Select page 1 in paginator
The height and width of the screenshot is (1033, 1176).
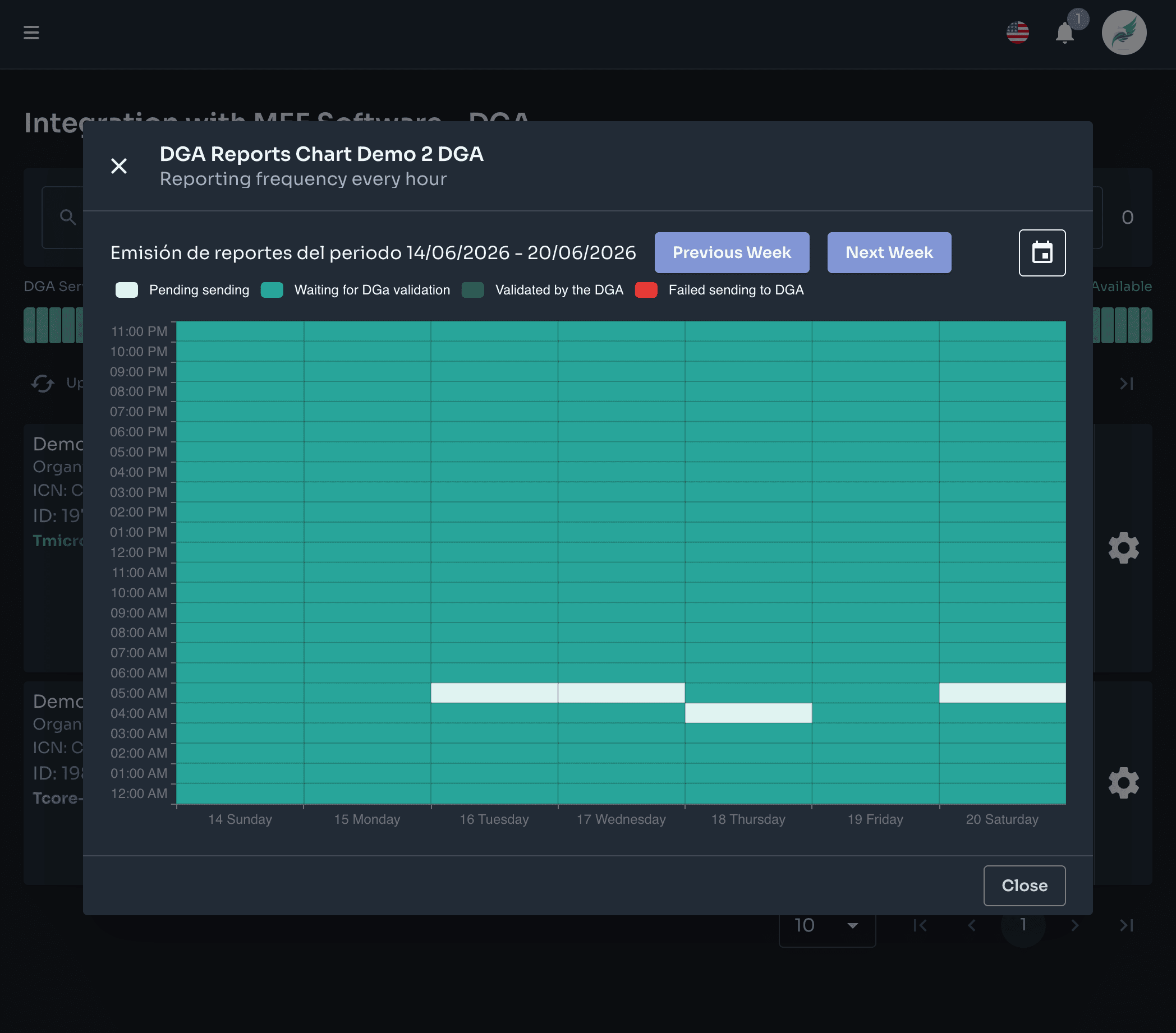[1023, 925]
